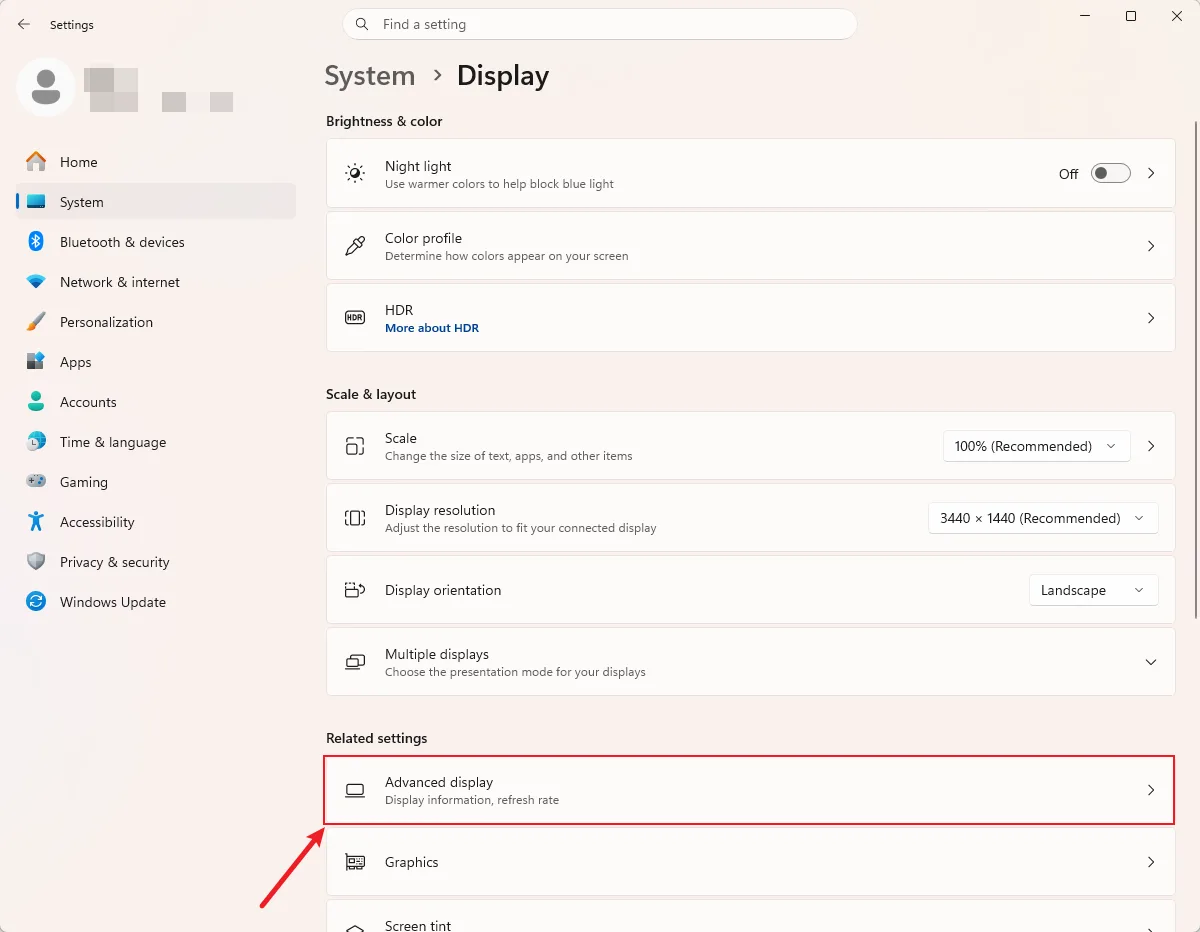Click 'Determine how colors appear on your screen'

(507, 256)
